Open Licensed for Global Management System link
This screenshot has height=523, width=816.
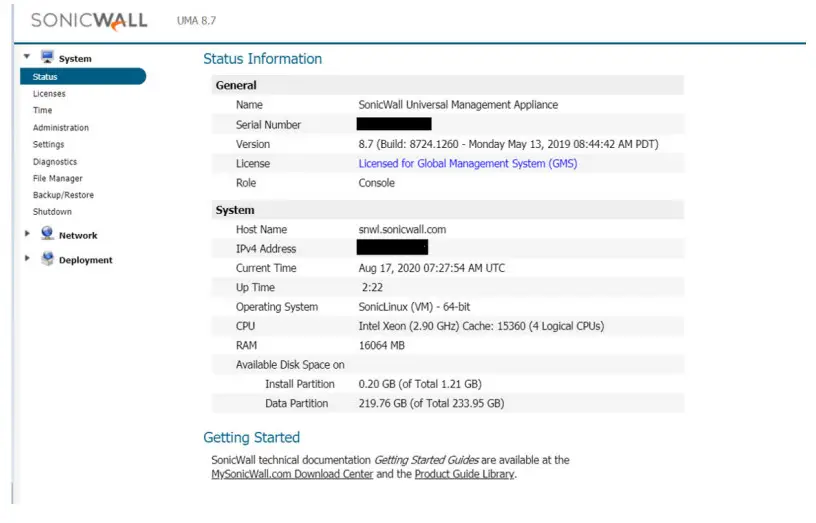click(467, 163)
